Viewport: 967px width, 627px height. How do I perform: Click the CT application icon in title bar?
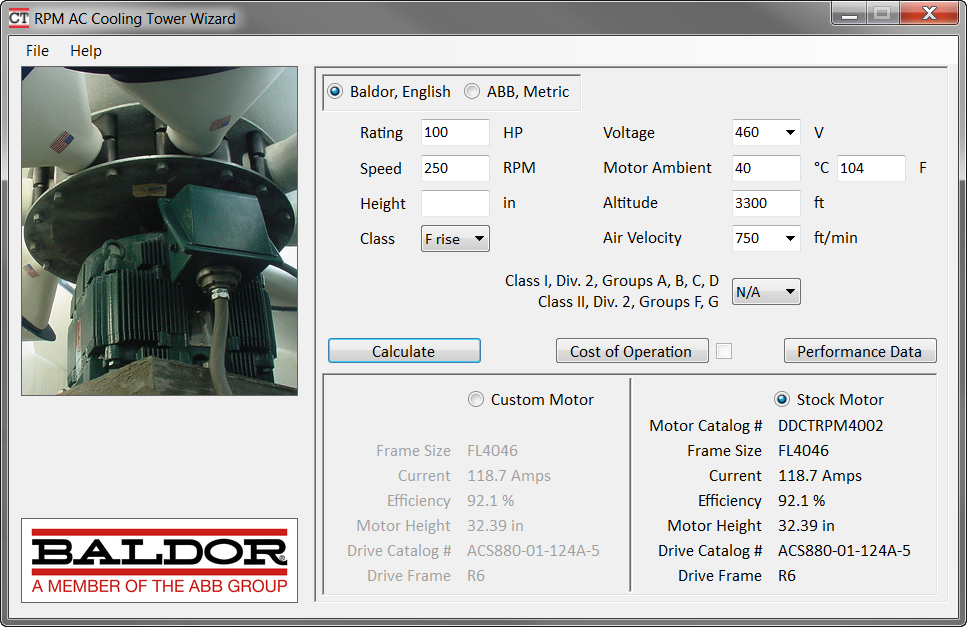(17, 14)
